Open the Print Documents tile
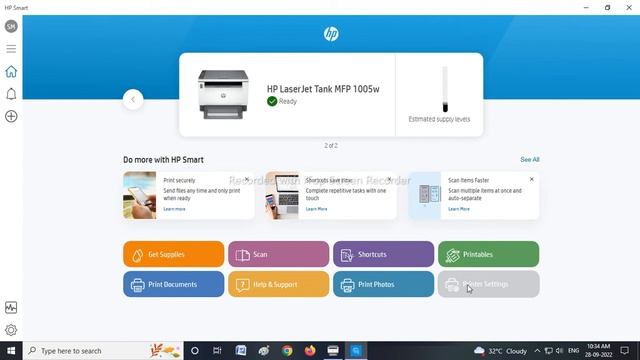 (173, 284)
